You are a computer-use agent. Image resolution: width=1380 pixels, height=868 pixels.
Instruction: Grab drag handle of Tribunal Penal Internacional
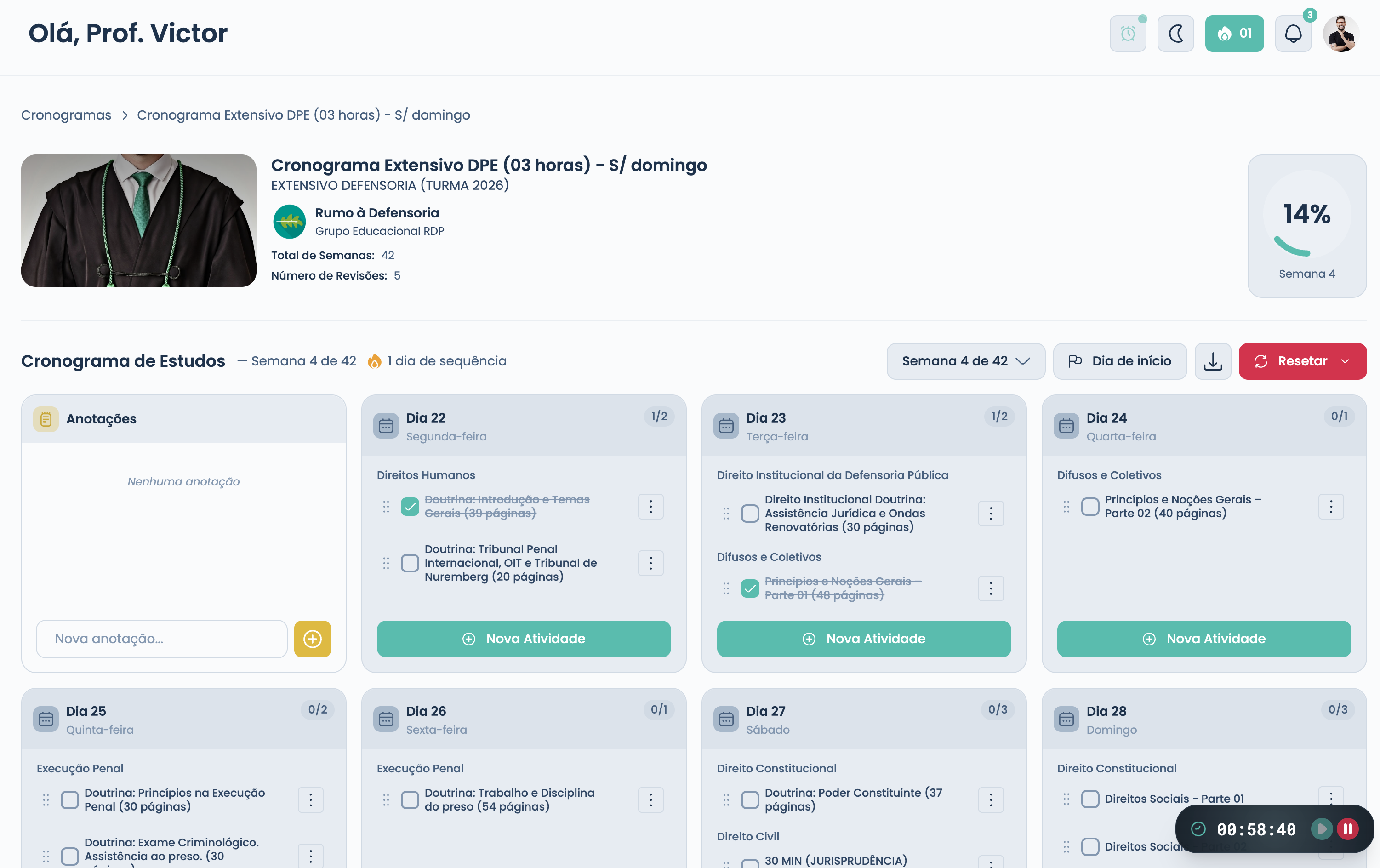click(x=386, y=563)
